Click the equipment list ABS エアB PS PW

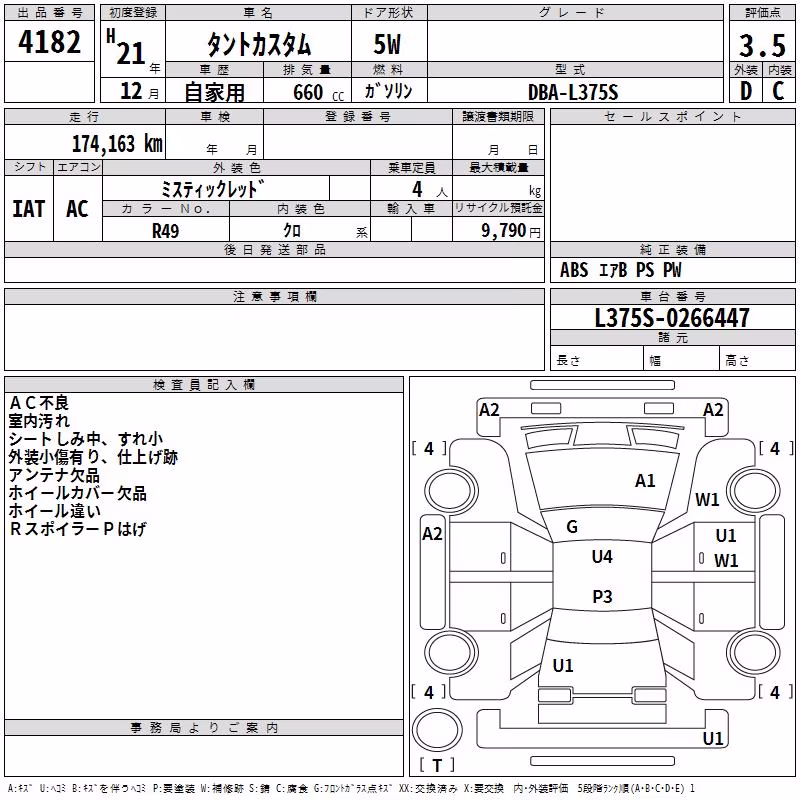click(x=620, y=270)
